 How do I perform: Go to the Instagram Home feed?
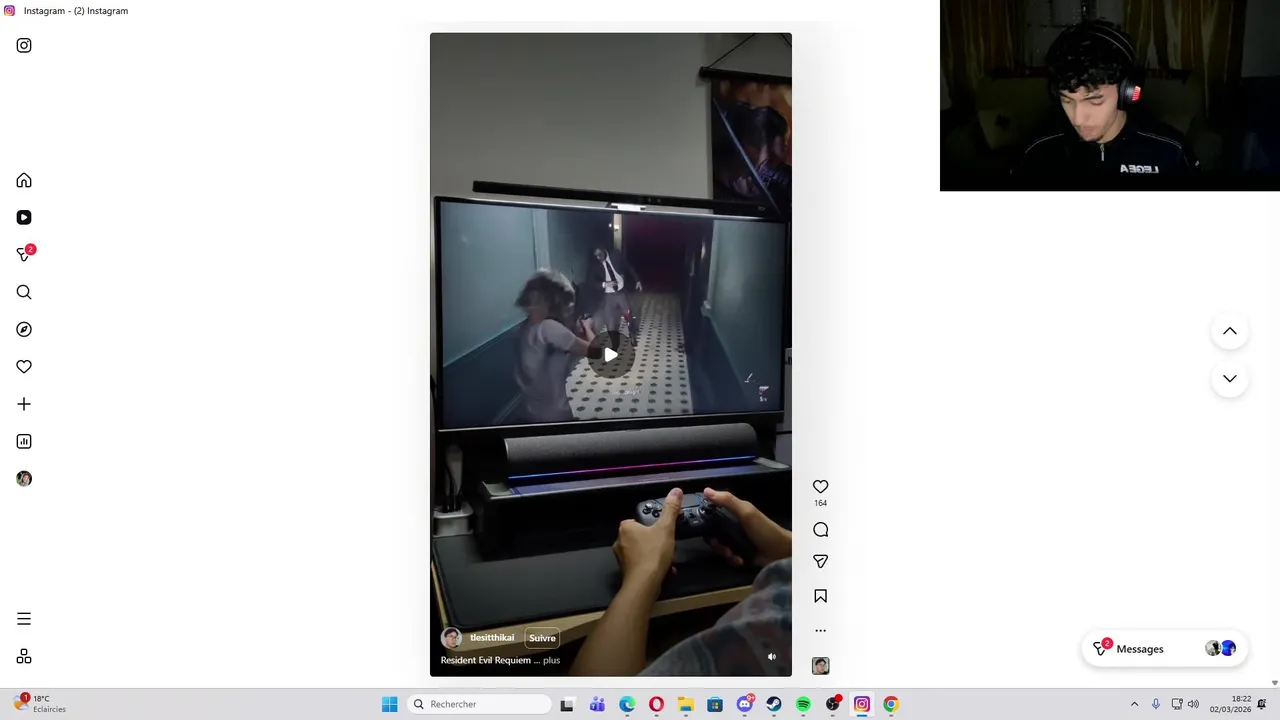(x=24, y=180)
